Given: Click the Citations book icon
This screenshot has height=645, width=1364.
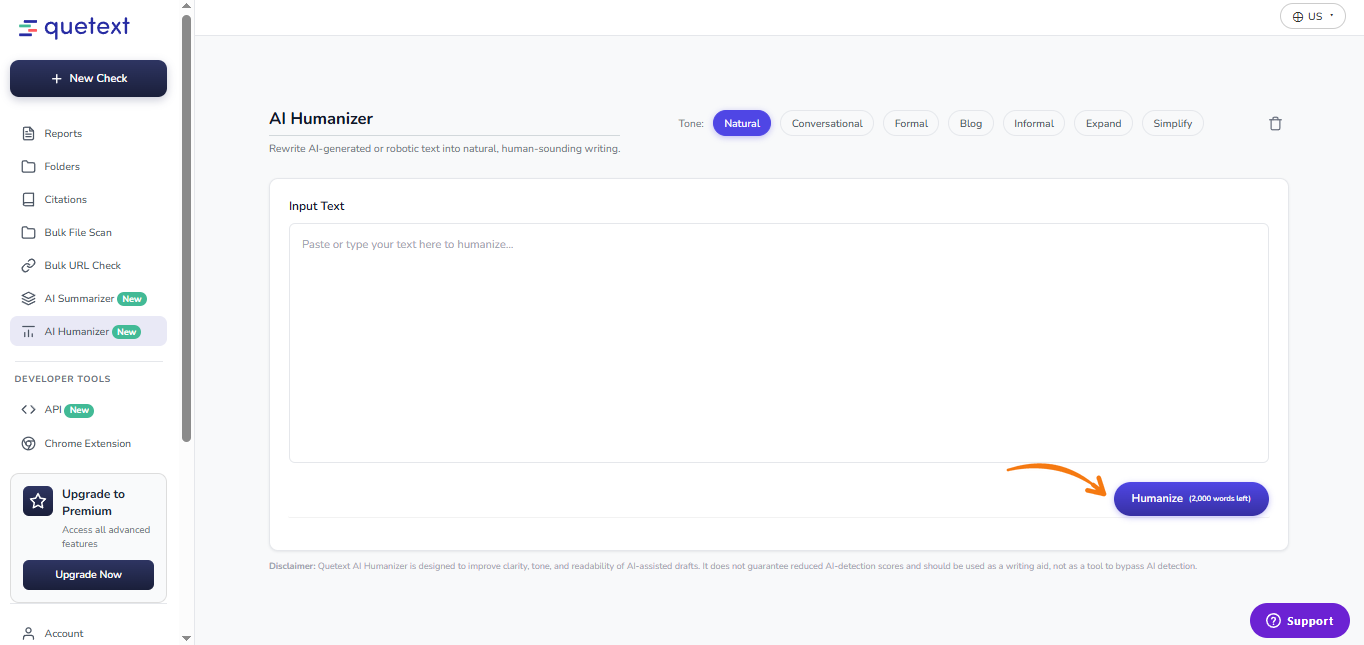Looking at the screenshot, I should pos(29,199).
